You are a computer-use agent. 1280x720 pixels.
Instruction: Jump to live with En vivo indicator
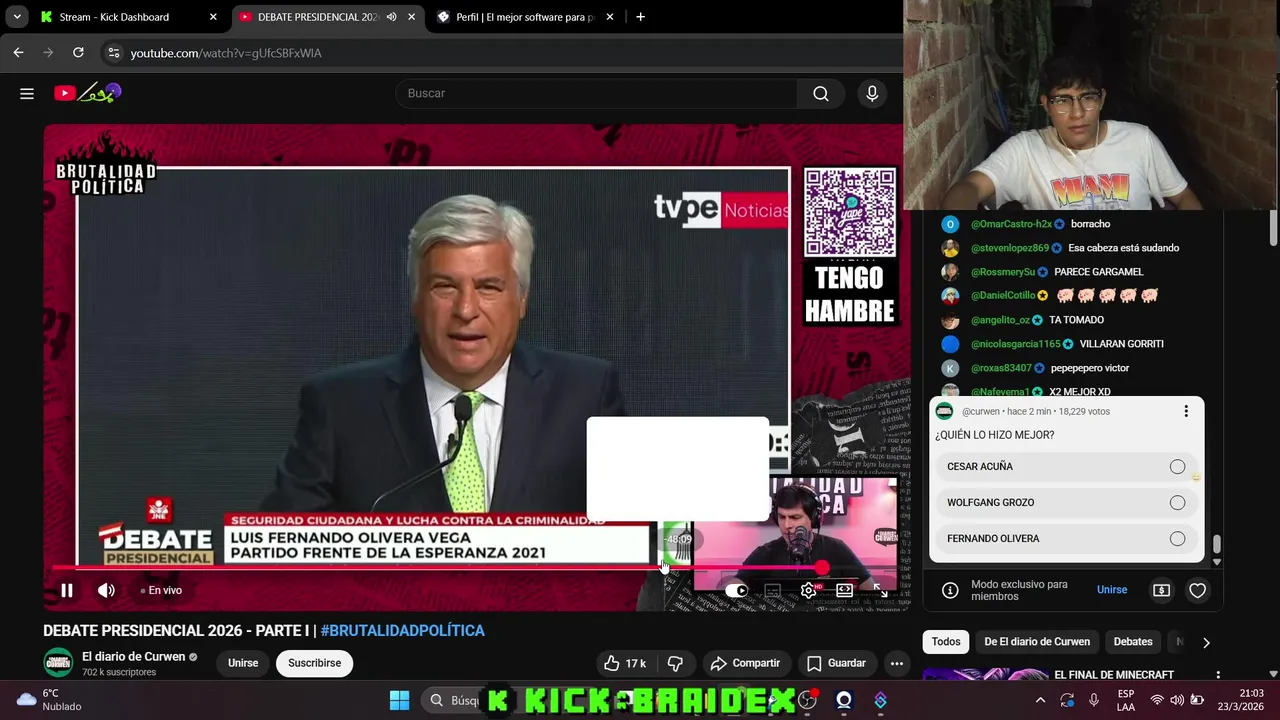(161, 590)
